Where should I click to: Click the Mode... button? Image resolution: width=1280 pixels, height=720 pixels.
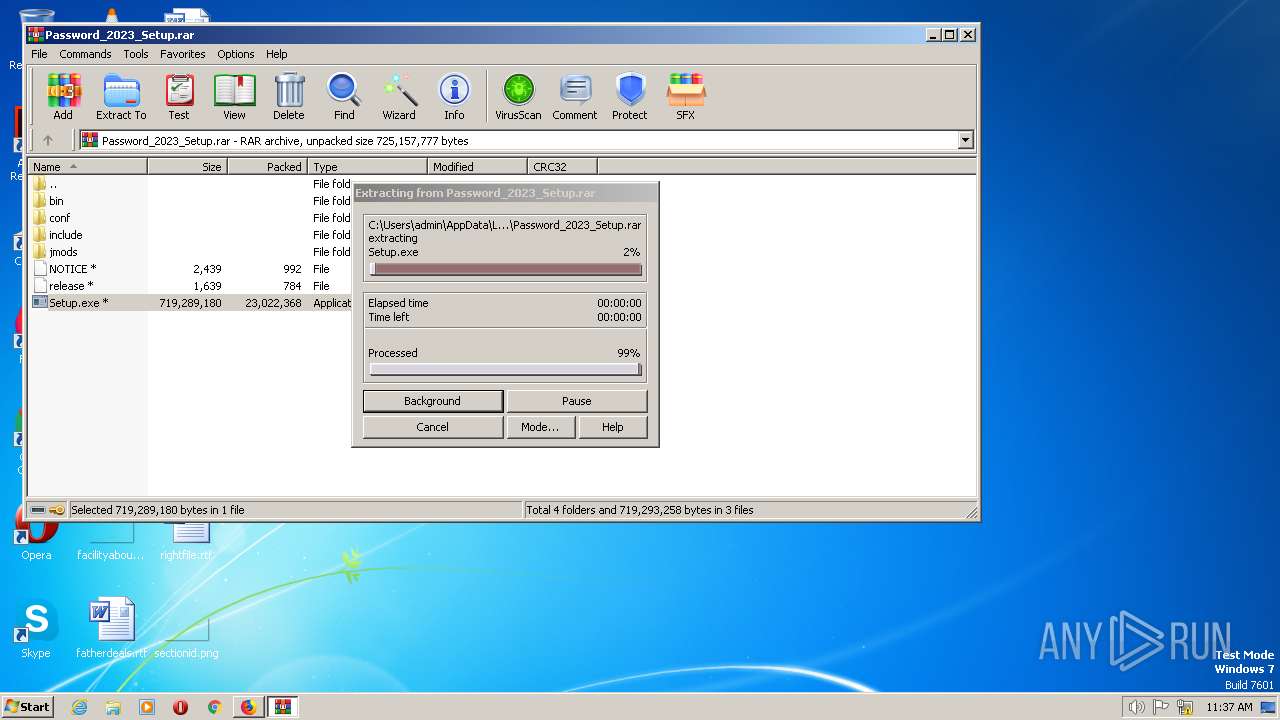coord(540,427)
